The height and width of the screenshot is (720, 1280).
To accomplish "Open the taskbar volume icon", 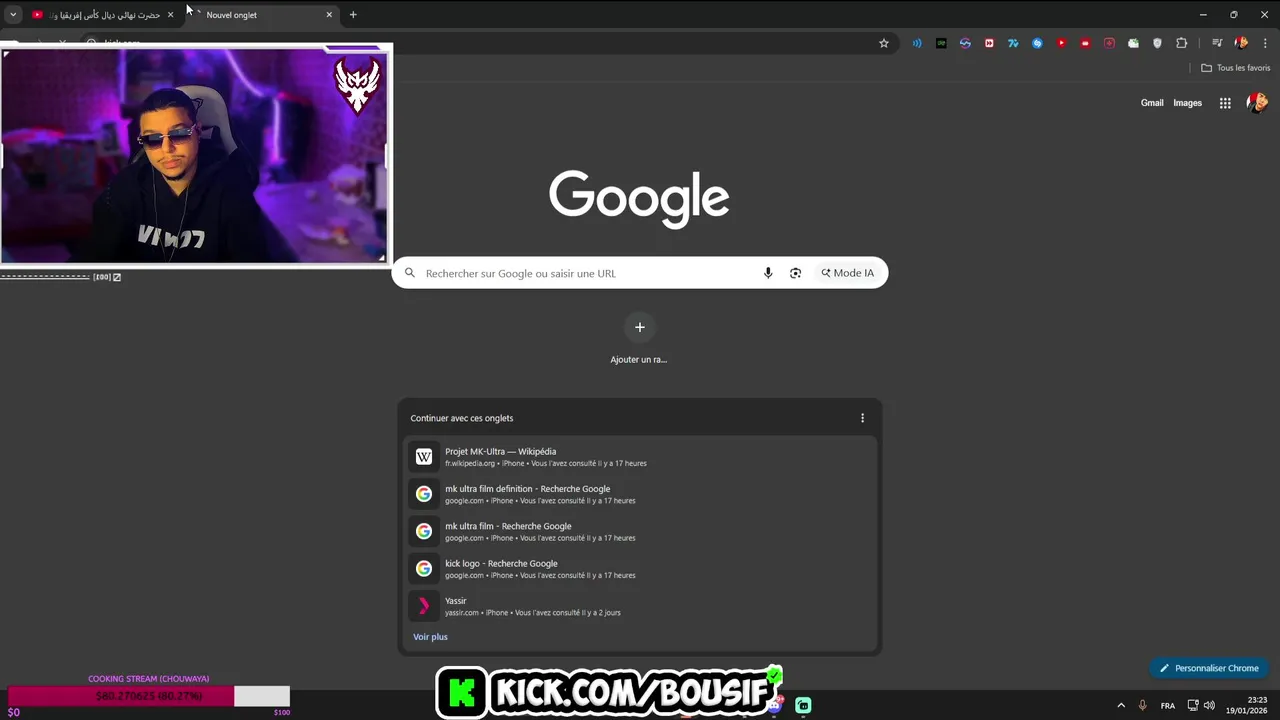I will tap(1209, 705).
